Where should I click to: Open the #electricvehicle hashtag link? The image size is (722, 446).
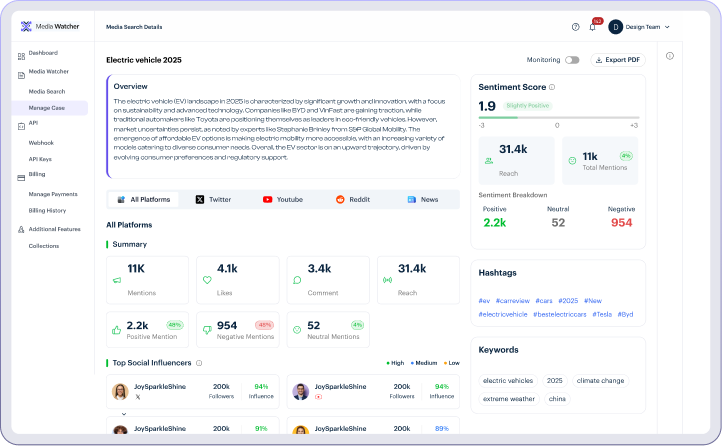[503, 314]
